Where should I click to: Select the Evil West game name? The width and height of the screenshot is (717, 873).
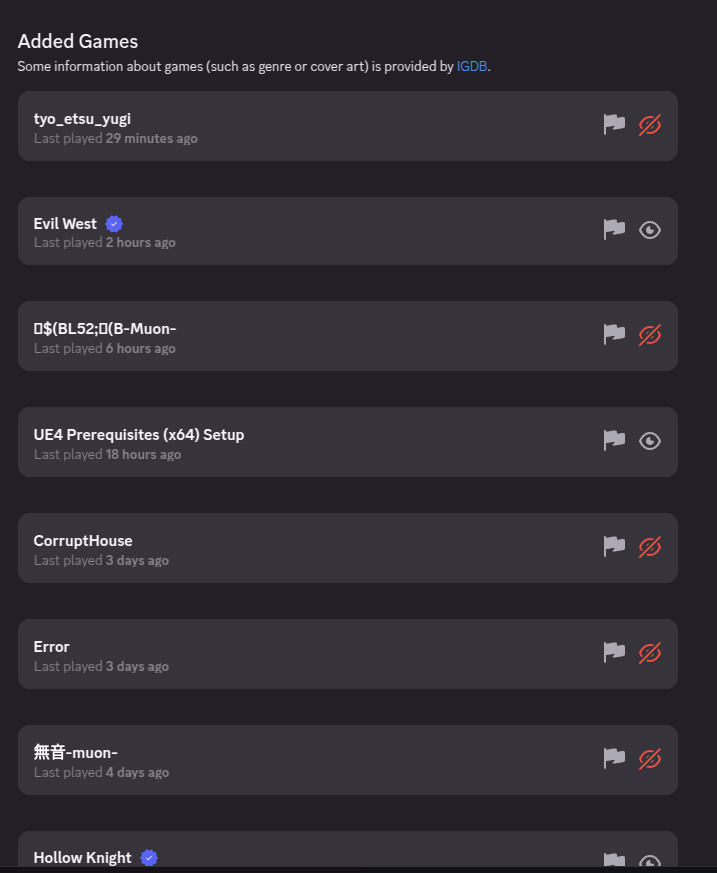pyautogui.click(x=65, y=224)
